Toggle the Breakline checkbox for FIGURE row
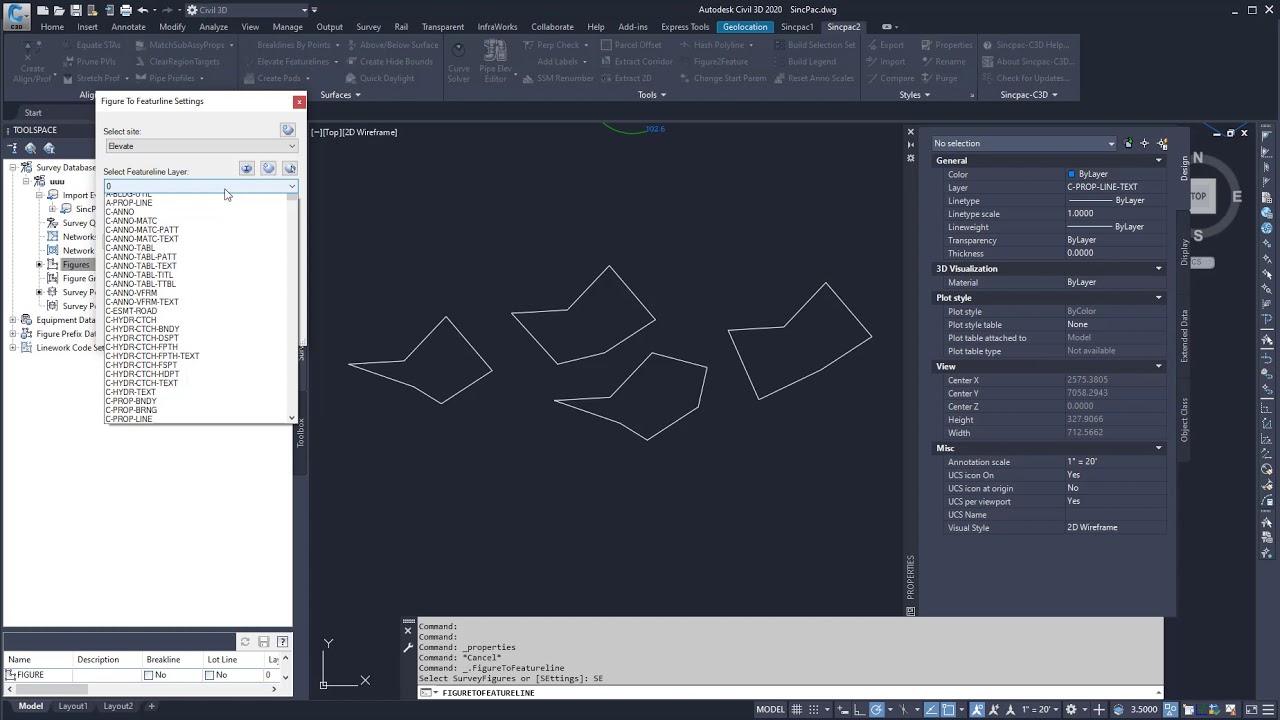Viewport: 1280px width, 720px height. coord(148,675)
